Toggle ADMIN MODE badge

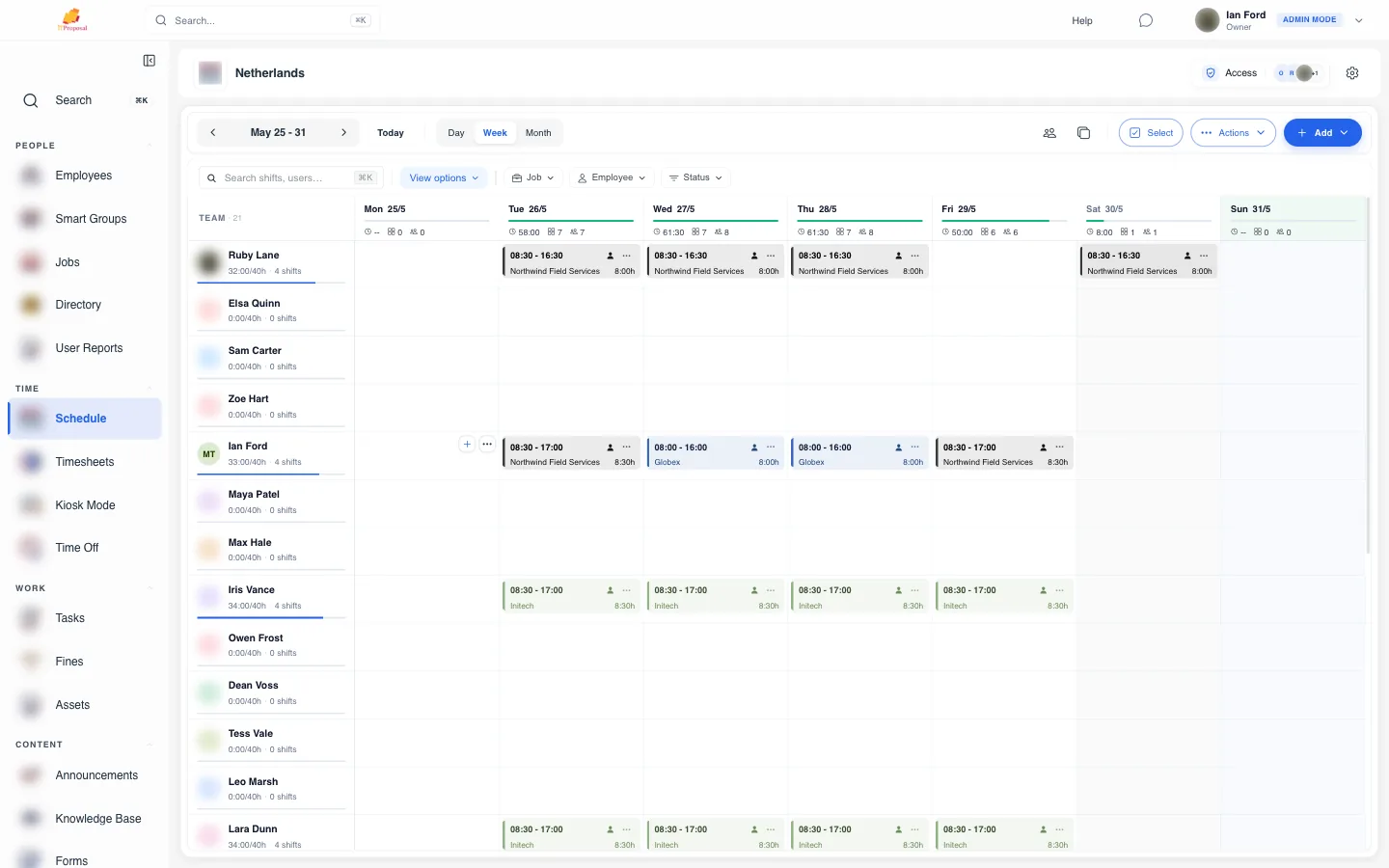click(1309, 19)
